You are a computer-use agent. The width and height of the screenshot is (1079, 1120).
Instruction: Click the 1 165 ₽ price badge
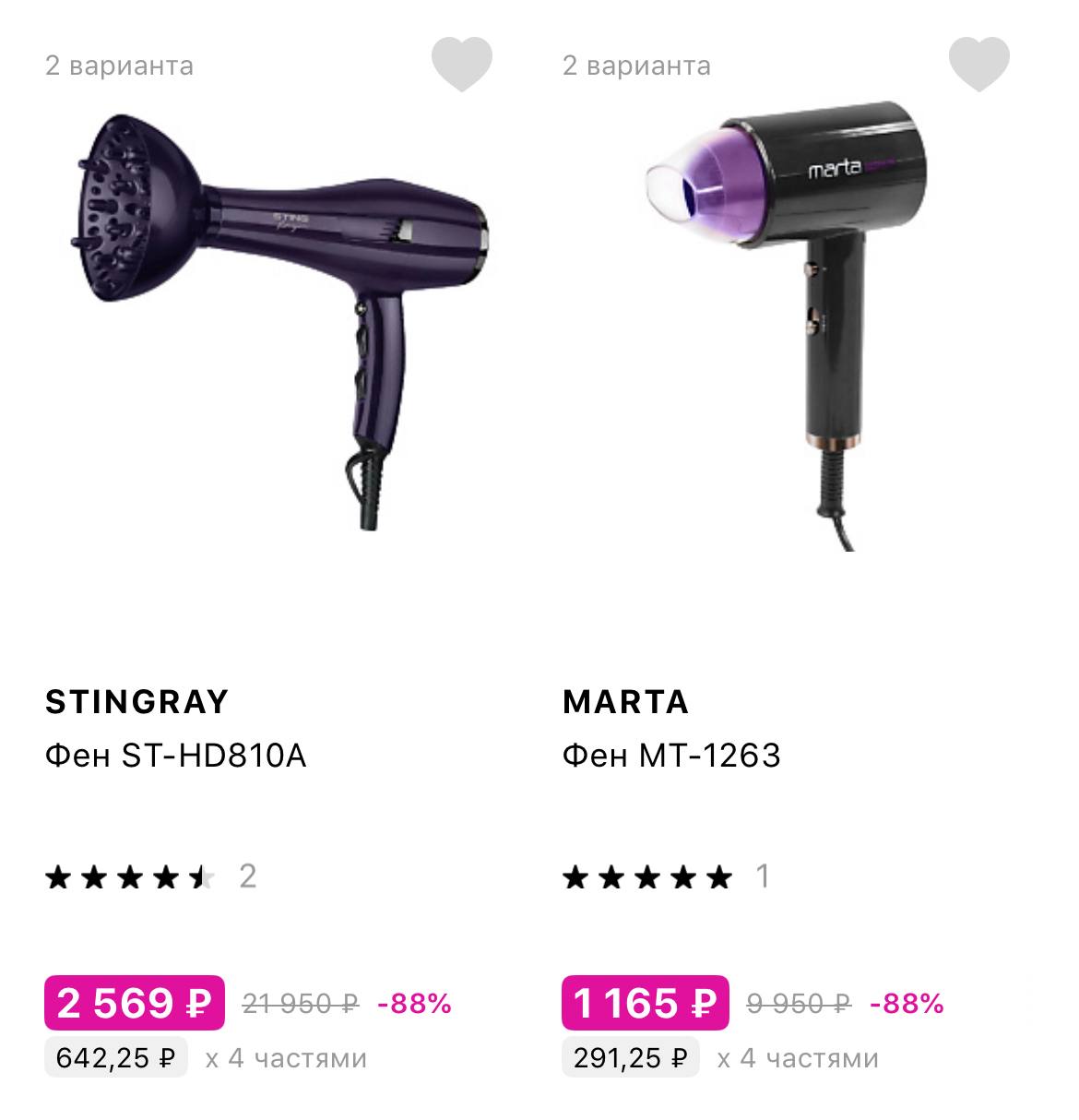[645, 1003]
